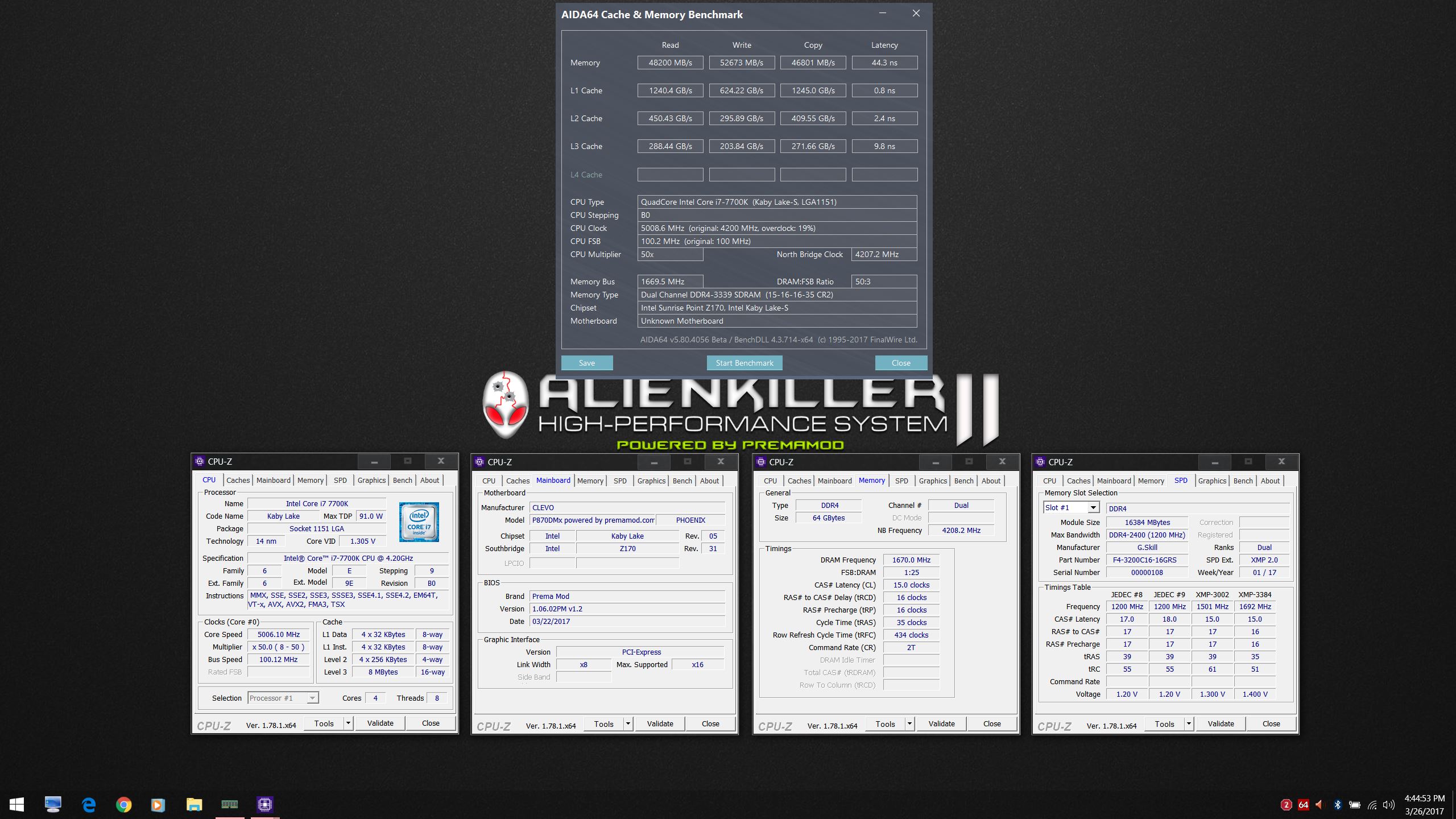Click the CPU-Z purple chip taskbar icon
The image size is (1456, 819).
click(x=264, y=804)
